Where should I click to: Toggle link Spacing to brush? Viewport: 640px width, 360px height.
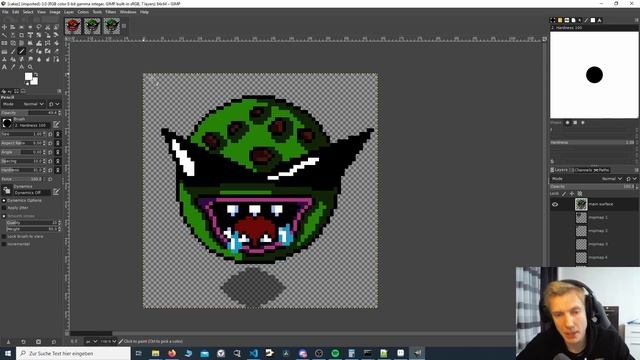pyautogui.click(x=58, y=161)
